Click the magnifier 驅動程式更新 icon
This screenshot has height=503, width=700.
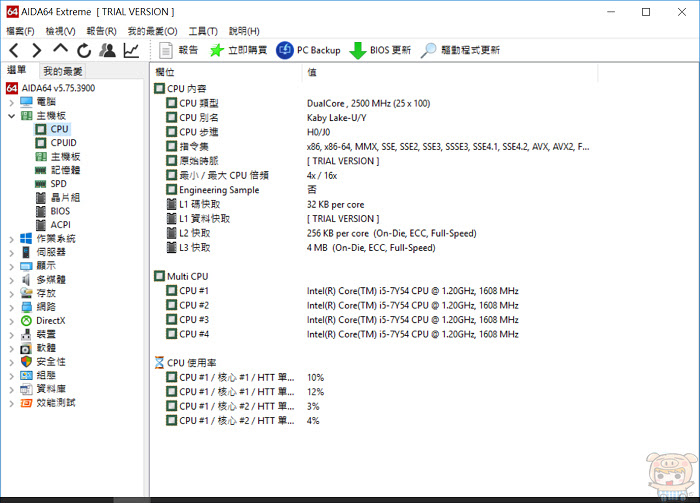429,50
